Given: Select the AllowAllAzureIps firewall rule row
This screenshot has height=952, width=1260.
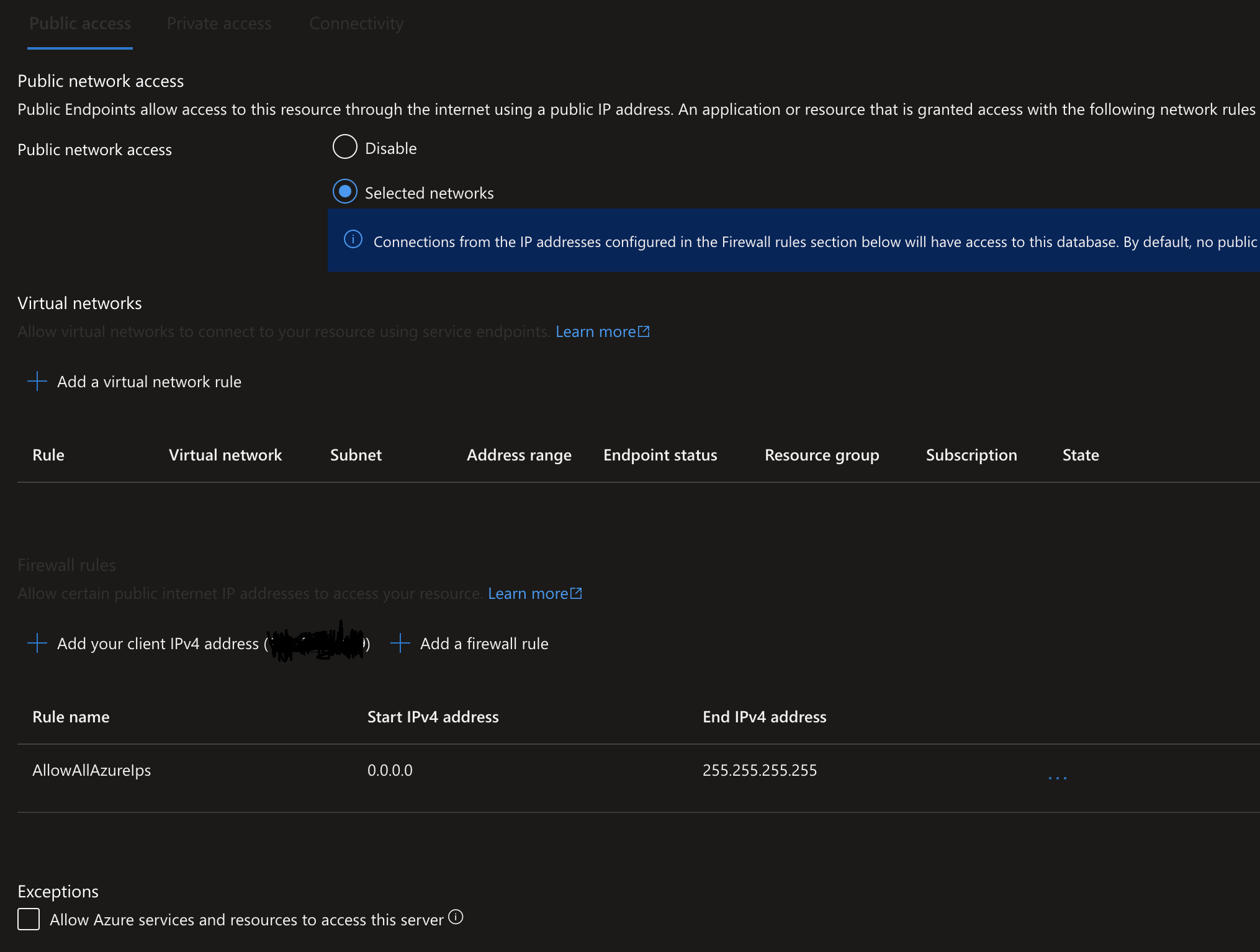Looking at the screenshot, I should point(91,770).
